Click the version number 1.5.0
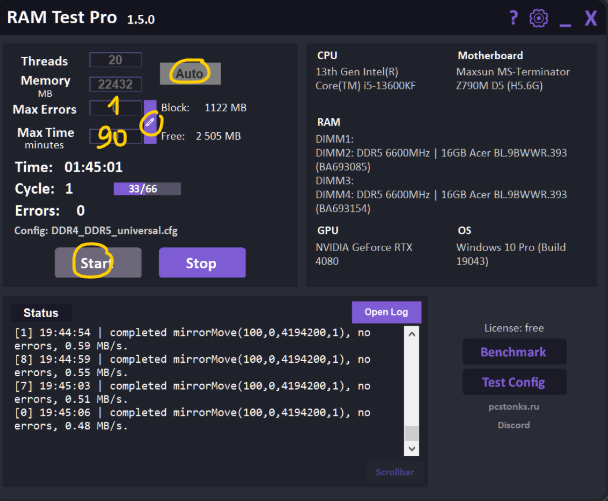This screenshot has height=501, width=608. 141,19
